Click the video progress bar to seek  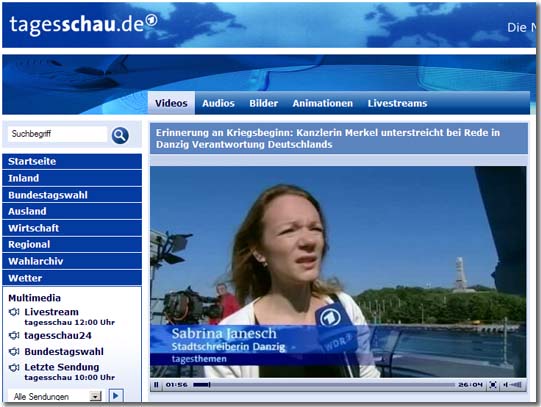click(x=324, y=385)
